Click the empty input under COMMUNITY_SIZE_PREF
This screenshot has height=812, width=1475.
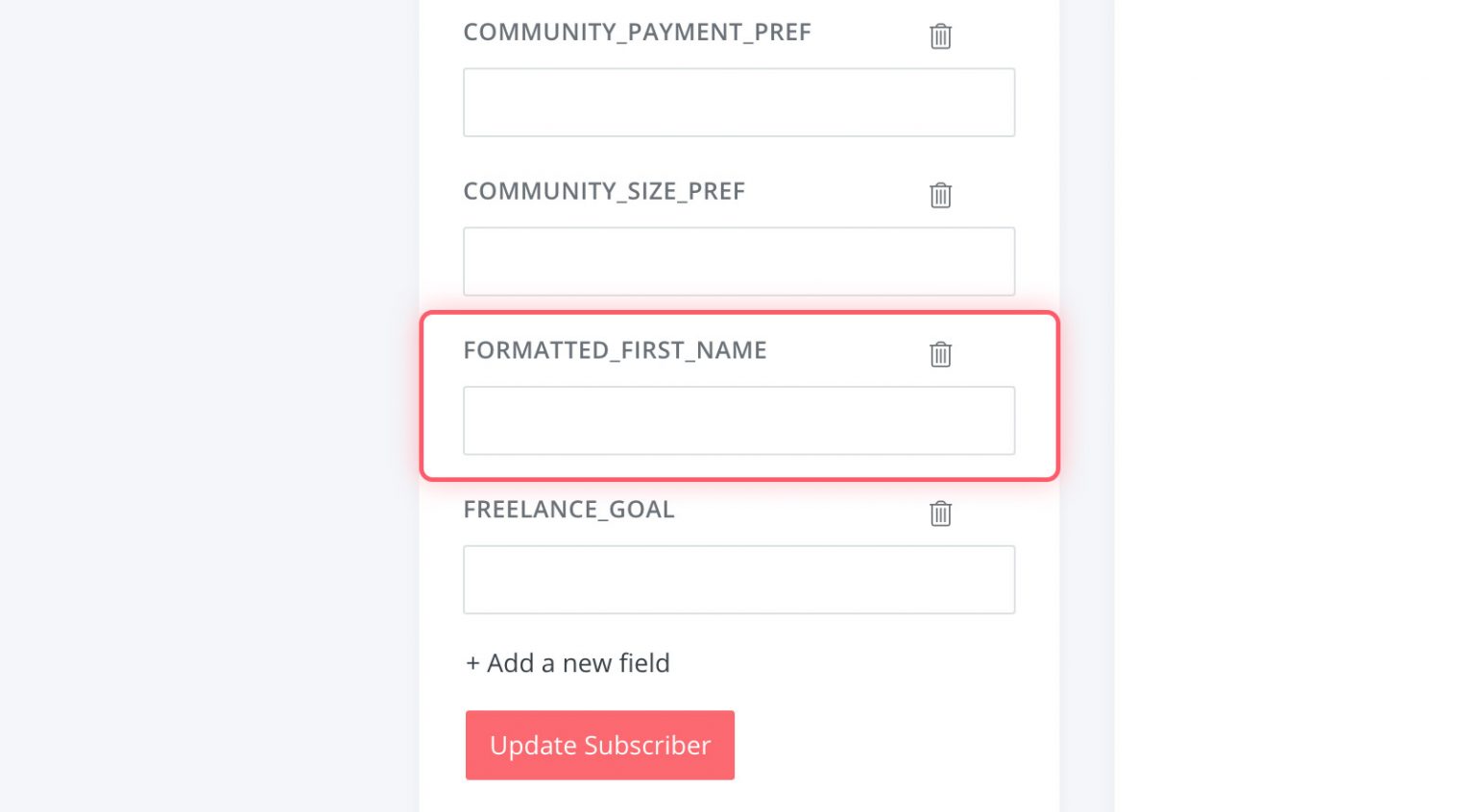(739, 261)
